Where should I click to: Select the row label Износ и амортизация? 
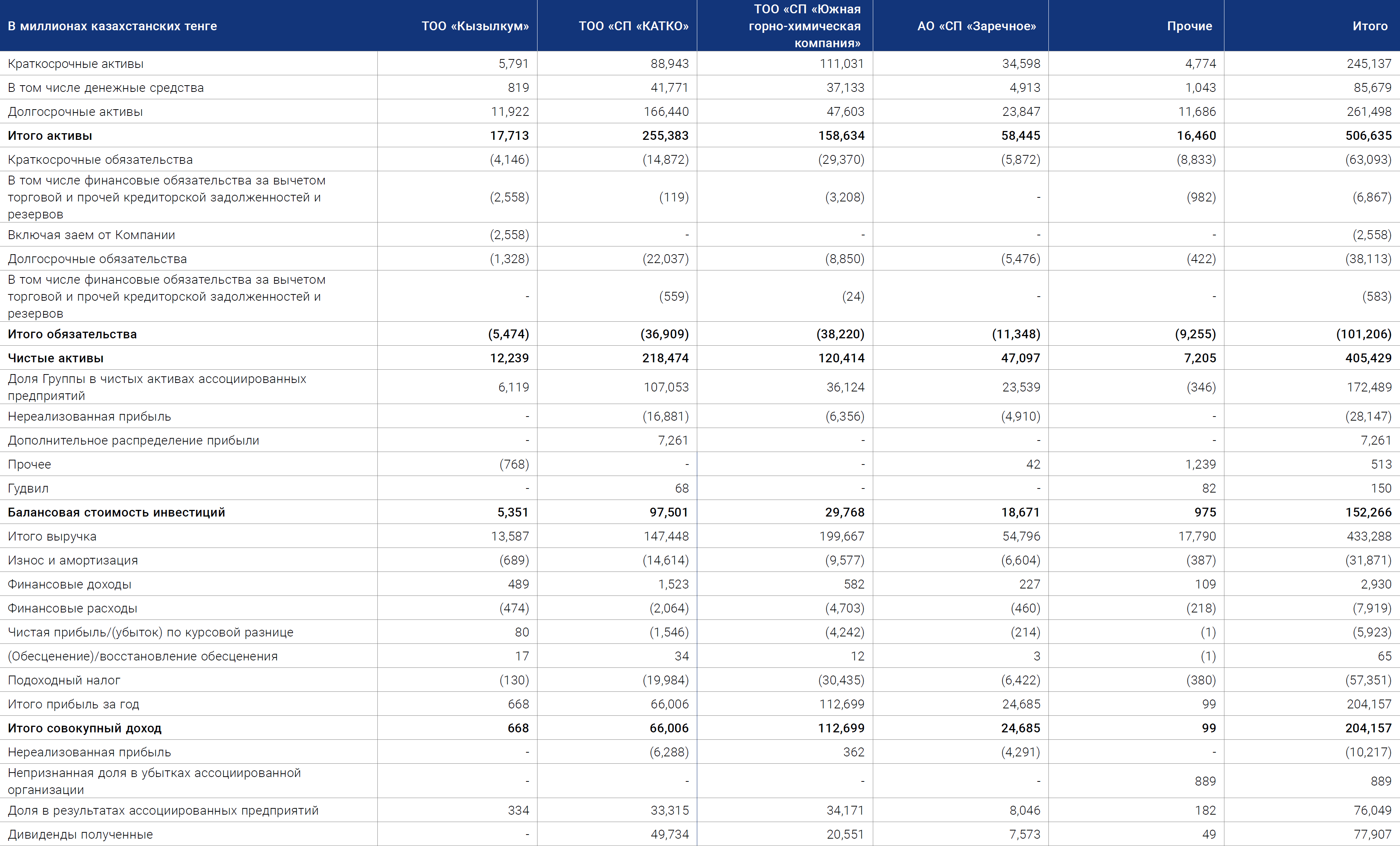tap(73, 560)
